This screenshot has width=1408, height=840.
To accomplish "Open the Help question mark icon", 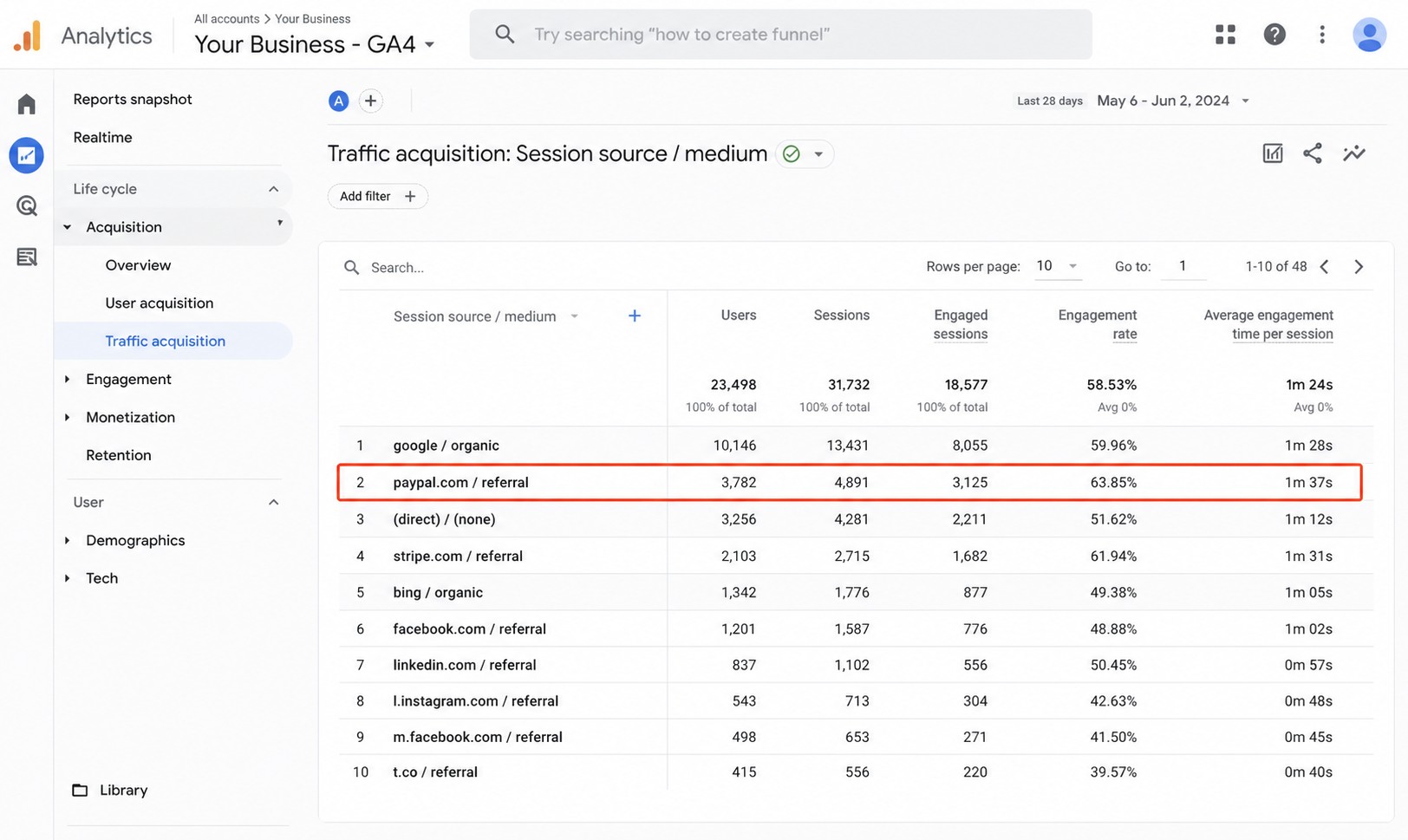I will (x=1274, y=35).
